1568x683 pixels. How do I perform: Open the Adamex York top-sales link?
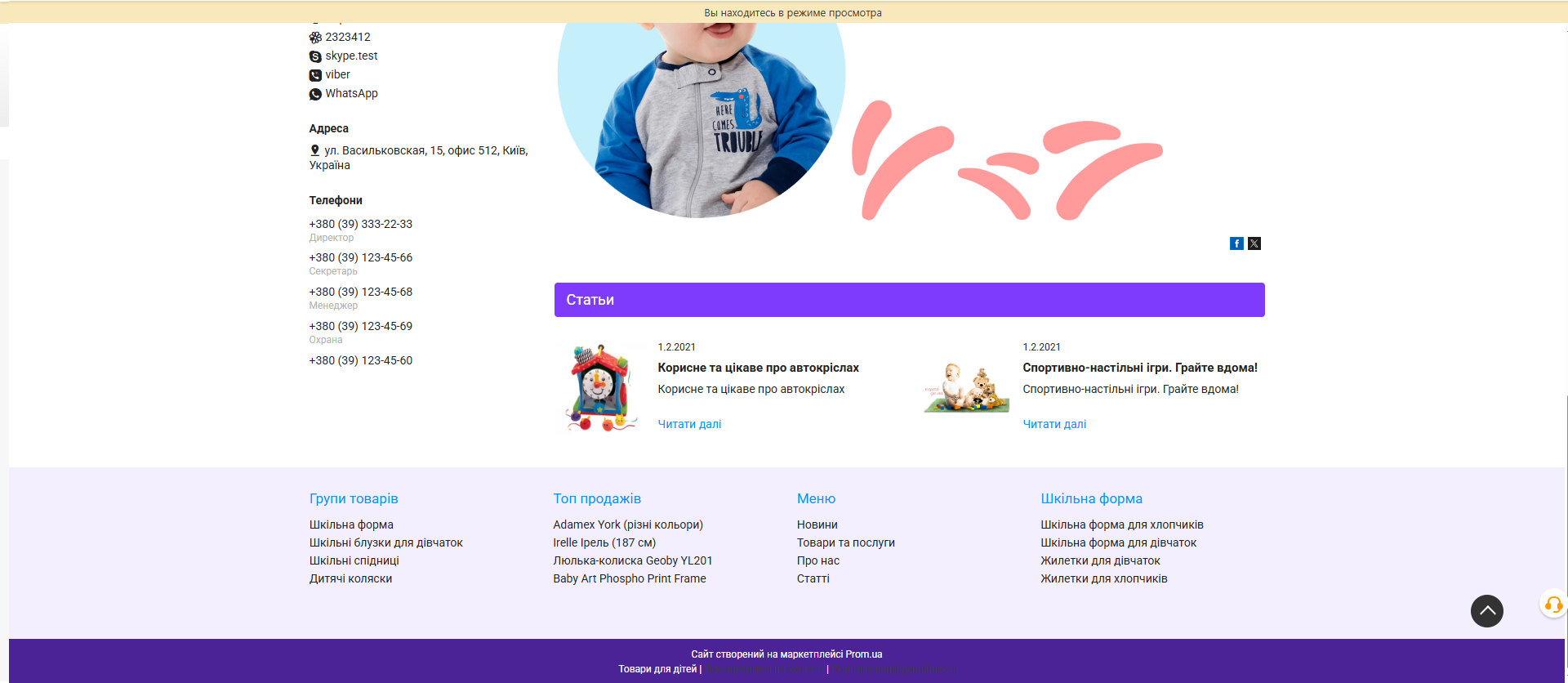tap(627, 525)
